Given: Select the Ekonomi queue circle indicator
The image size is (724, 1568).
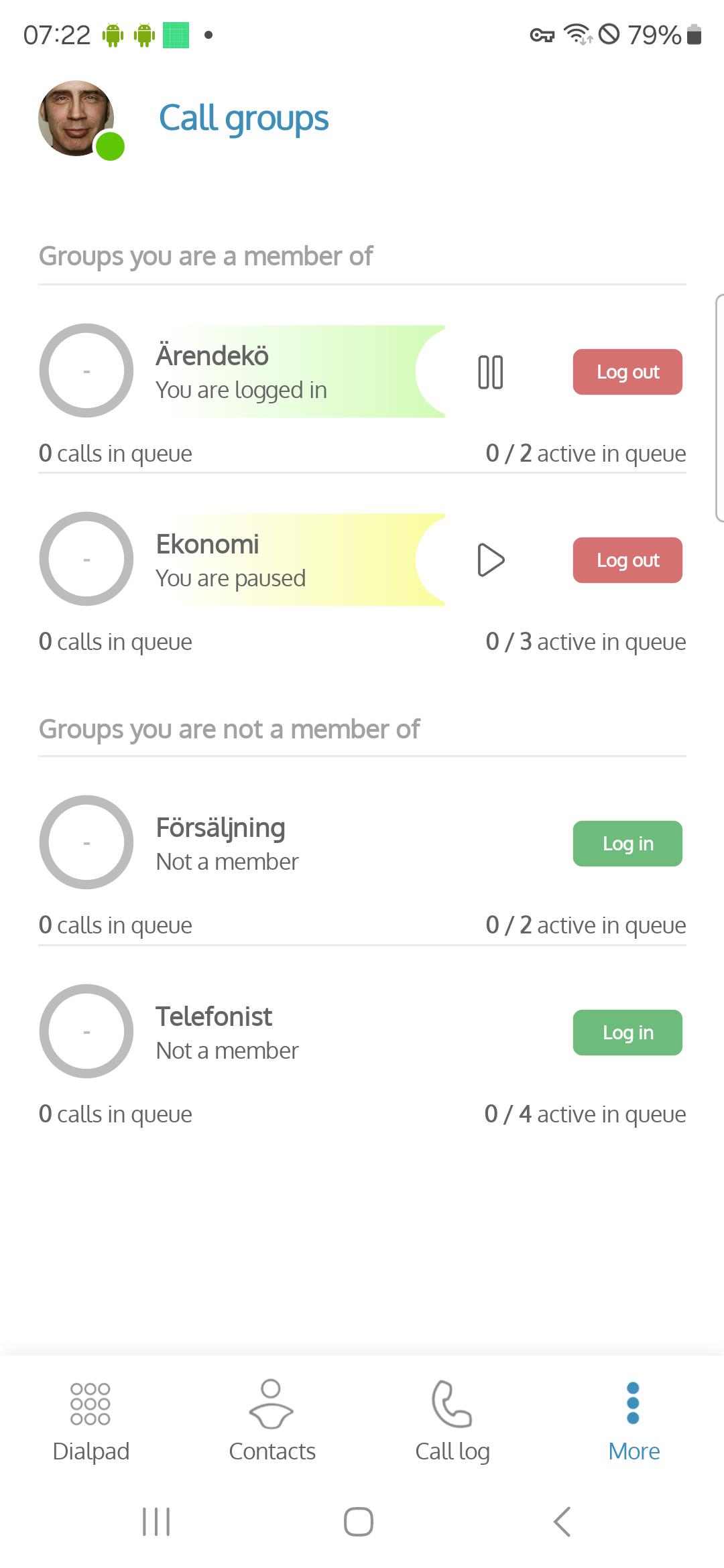Looking at the screenshot, I should point(86,559).
